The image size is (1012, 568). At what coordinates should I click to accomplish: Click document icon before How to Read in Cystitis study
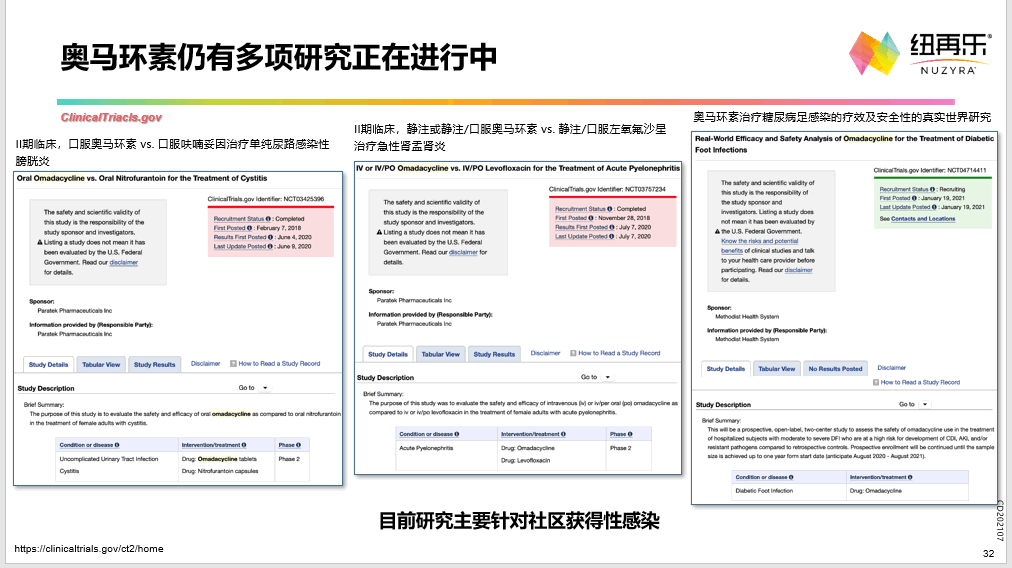(234, 363)
